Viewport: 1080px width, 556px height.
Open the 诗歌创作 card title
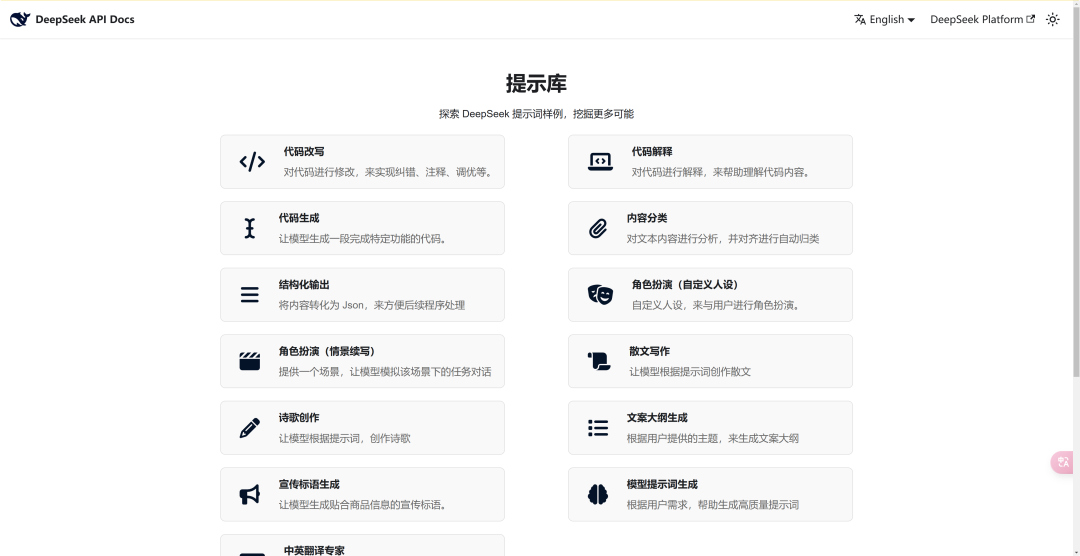(299, 418)
